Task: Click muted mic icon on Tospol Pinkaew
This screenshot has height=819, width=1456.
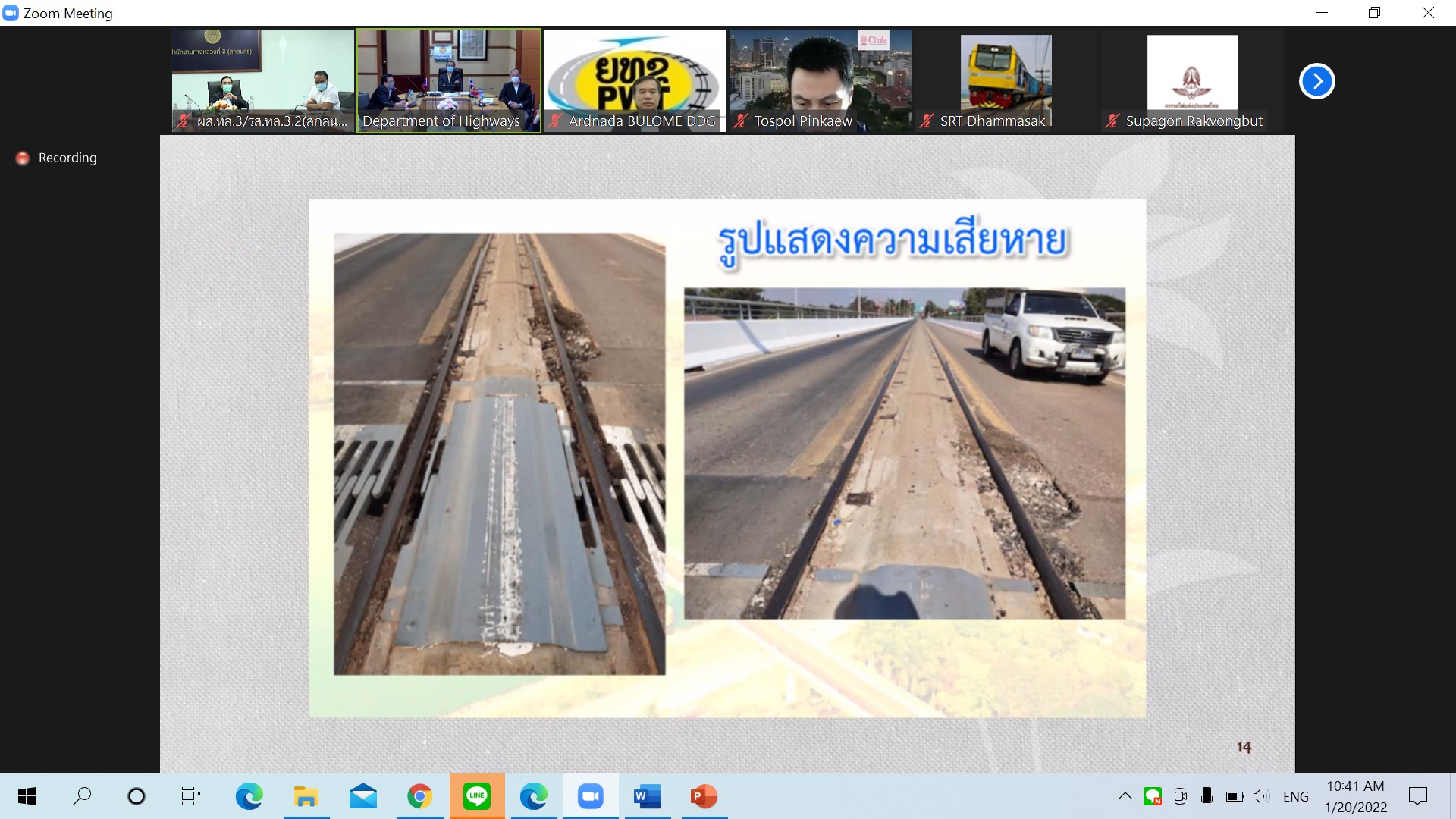Action: [x=741, y=121]
